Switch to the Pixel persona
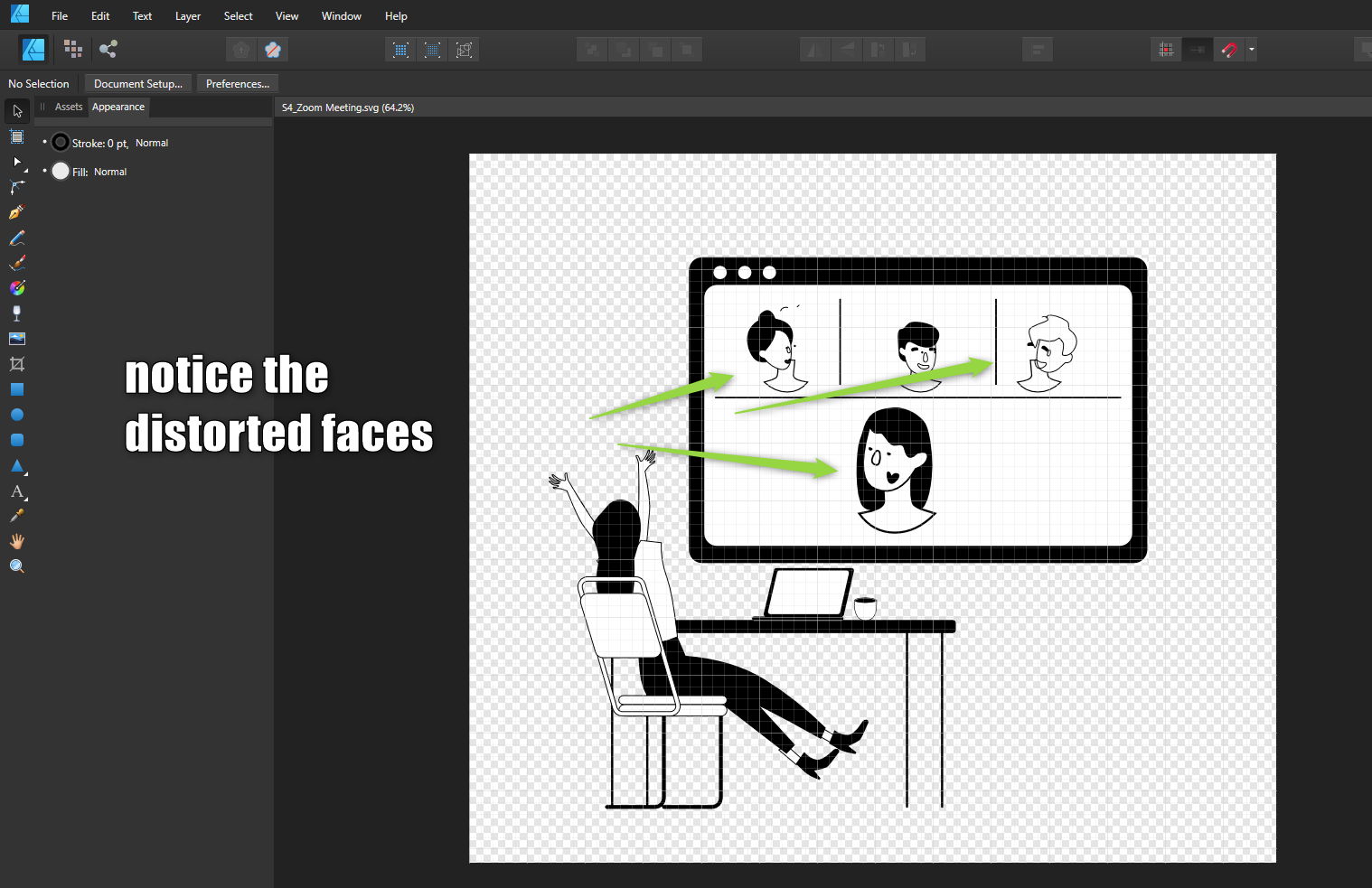 point(73,49)
